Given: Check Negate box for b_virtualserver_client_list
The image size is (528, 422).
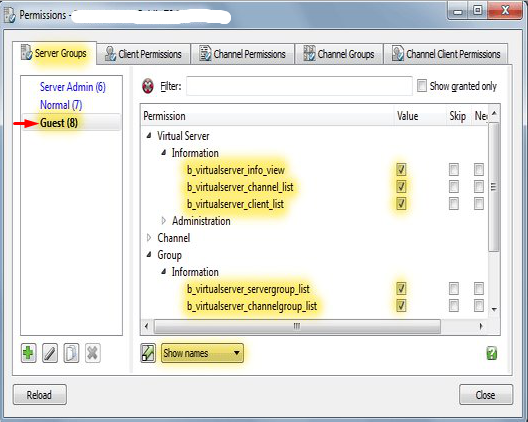Looking at the screenshot, I should [479, 203].
